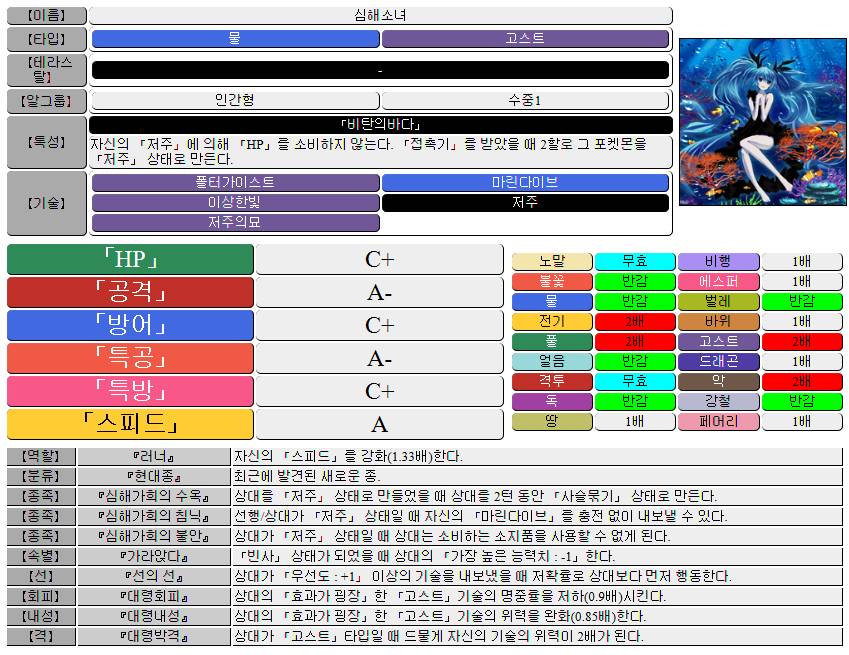Click the 수중1 egg group cell

click(x=525, y=100)
